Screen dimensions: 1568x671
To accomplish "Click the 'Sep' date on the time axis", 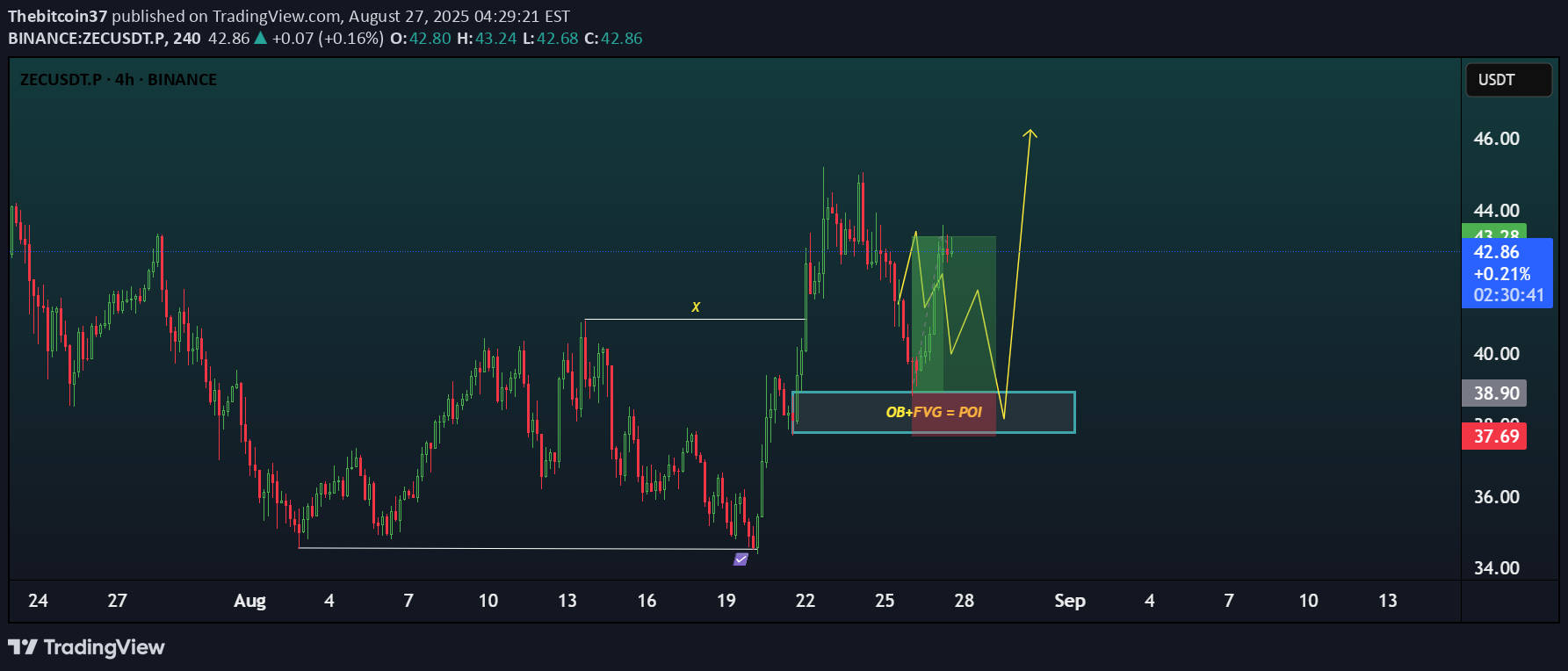I will (x=1070, y=601).
